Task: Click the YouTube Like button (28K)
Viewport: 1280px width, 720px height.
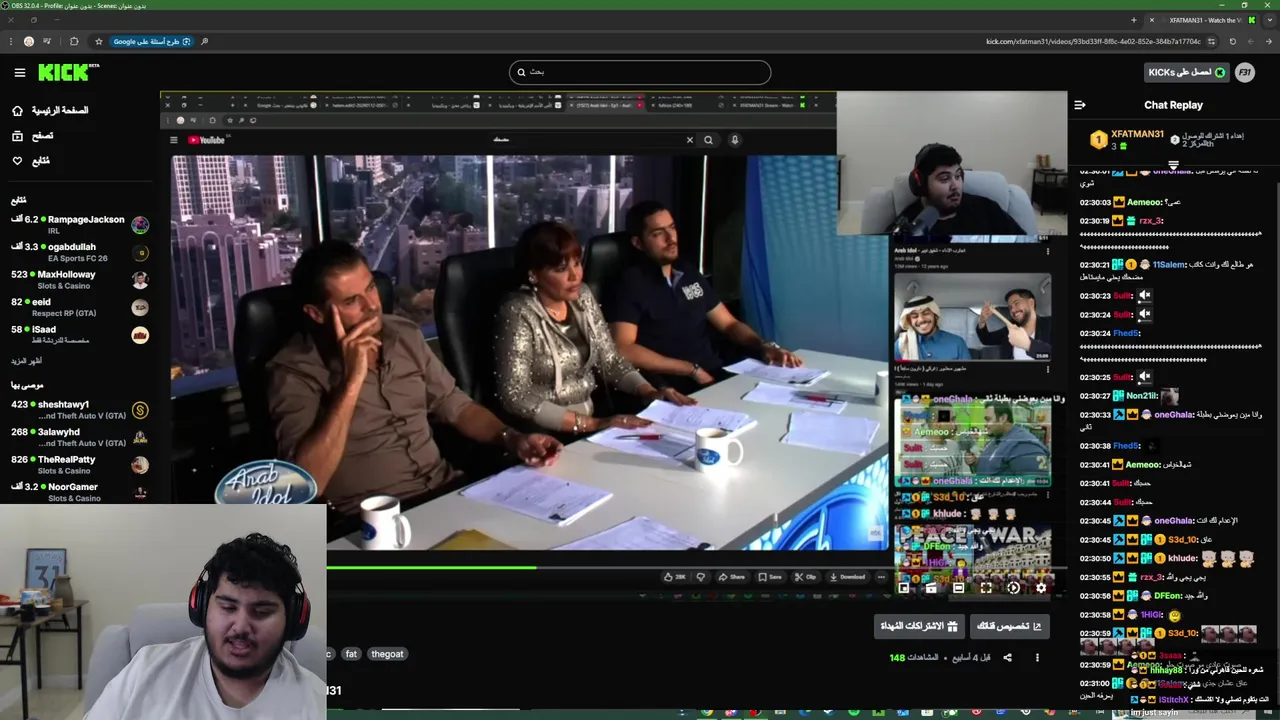Action: [675, 577]
